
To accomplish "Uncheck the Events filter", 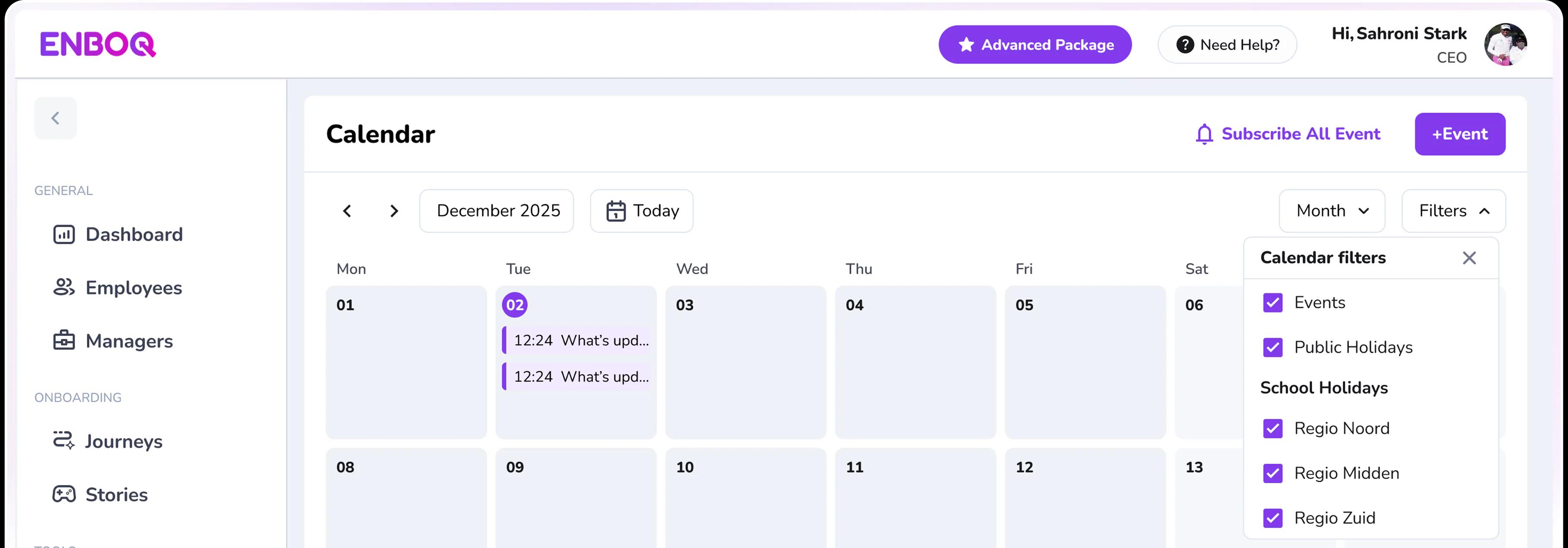I will click(x=1273, y=302).
